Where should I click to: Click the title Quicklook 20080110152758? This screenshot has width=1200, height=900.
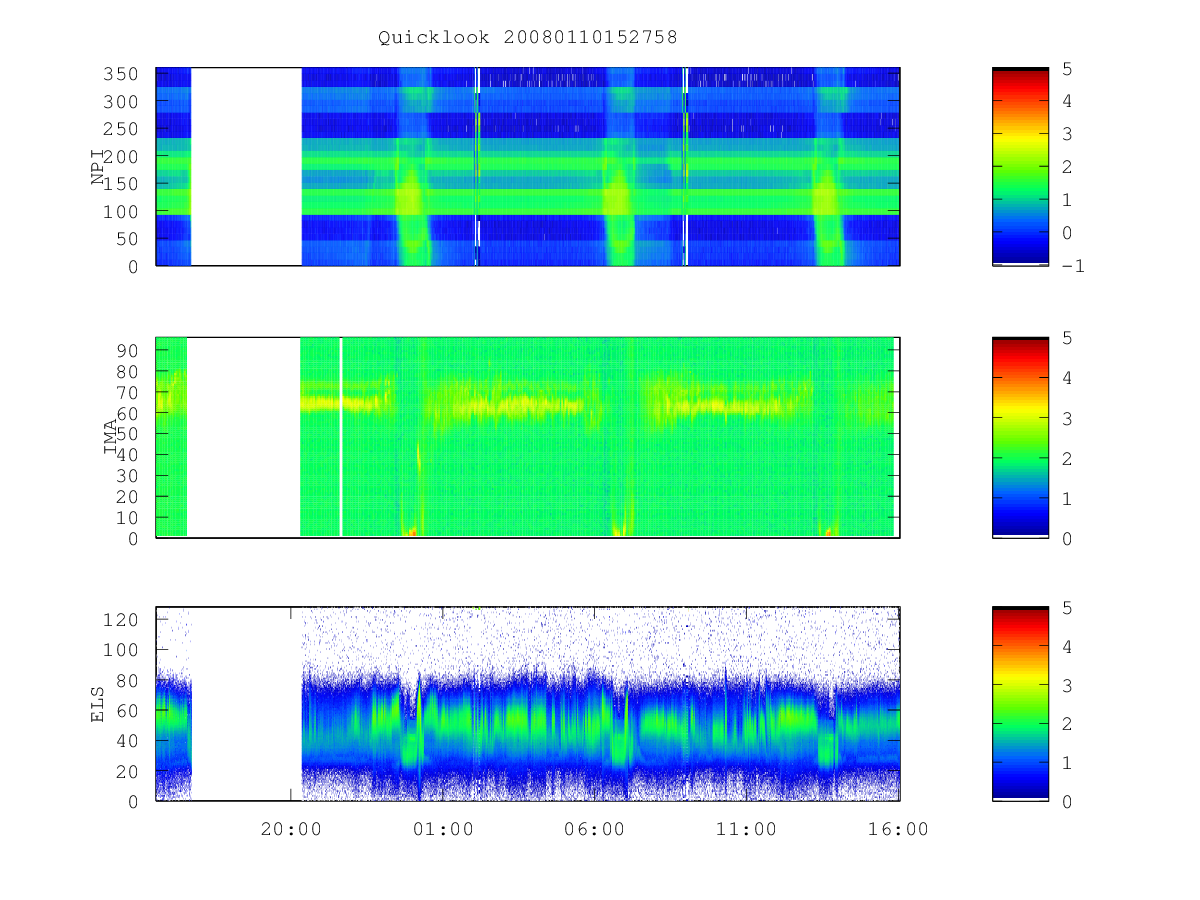pyautogui.click(x=528, y=37)
